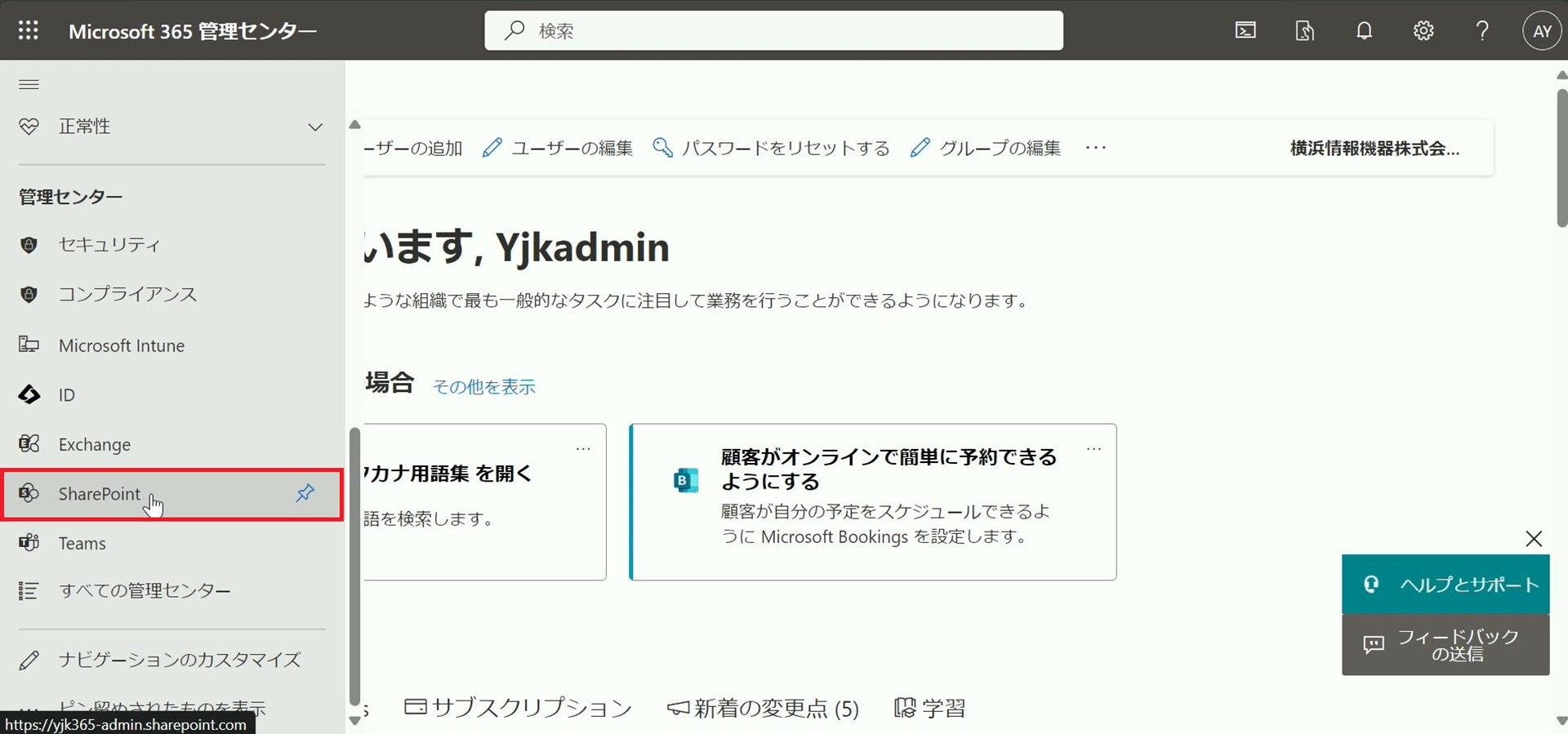Screen dimensions: 1568x734
Task: Open the AY account avatar
Action: (x=1542, y=31)
